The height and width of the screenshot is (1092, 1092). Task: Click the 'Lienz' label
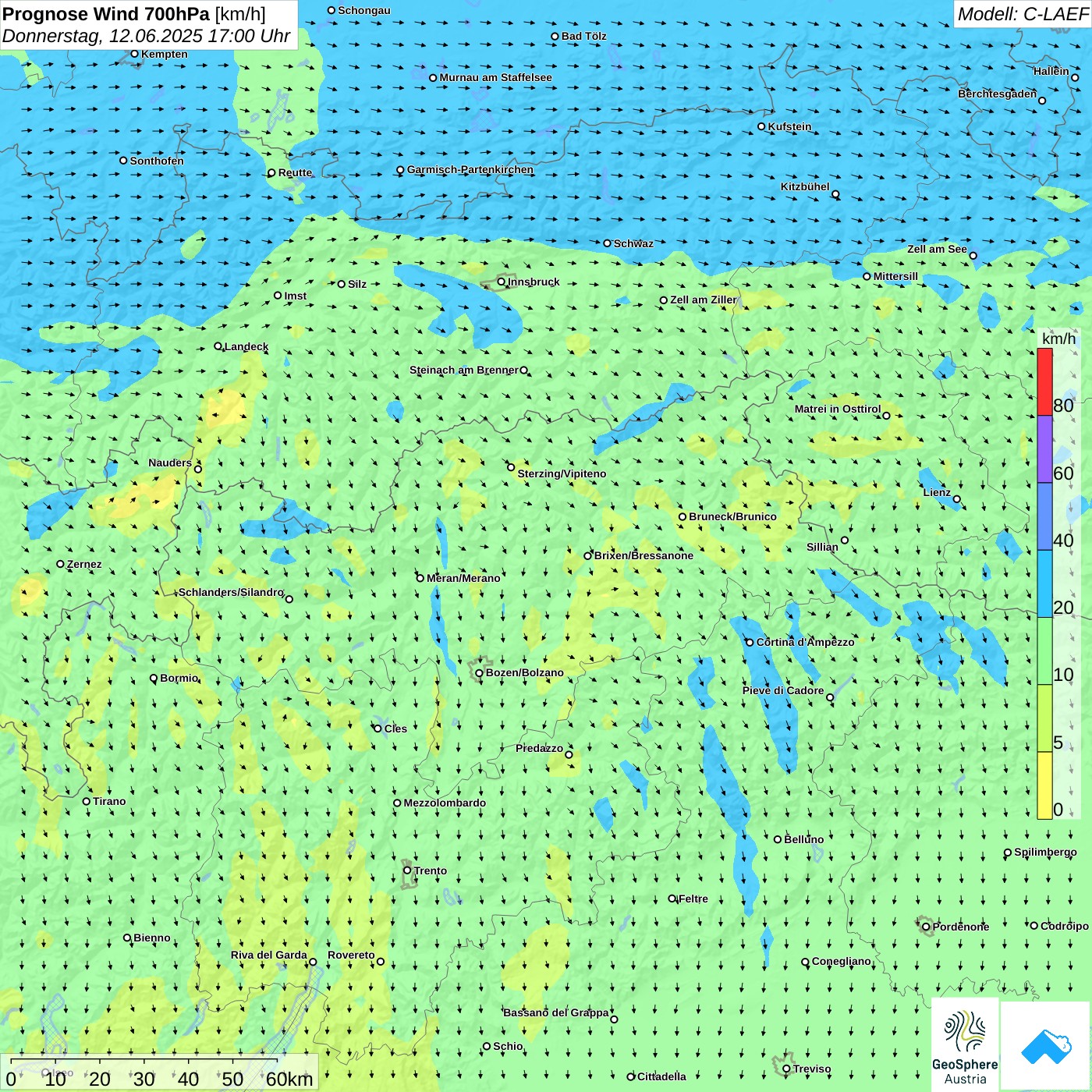click(937, 492)
